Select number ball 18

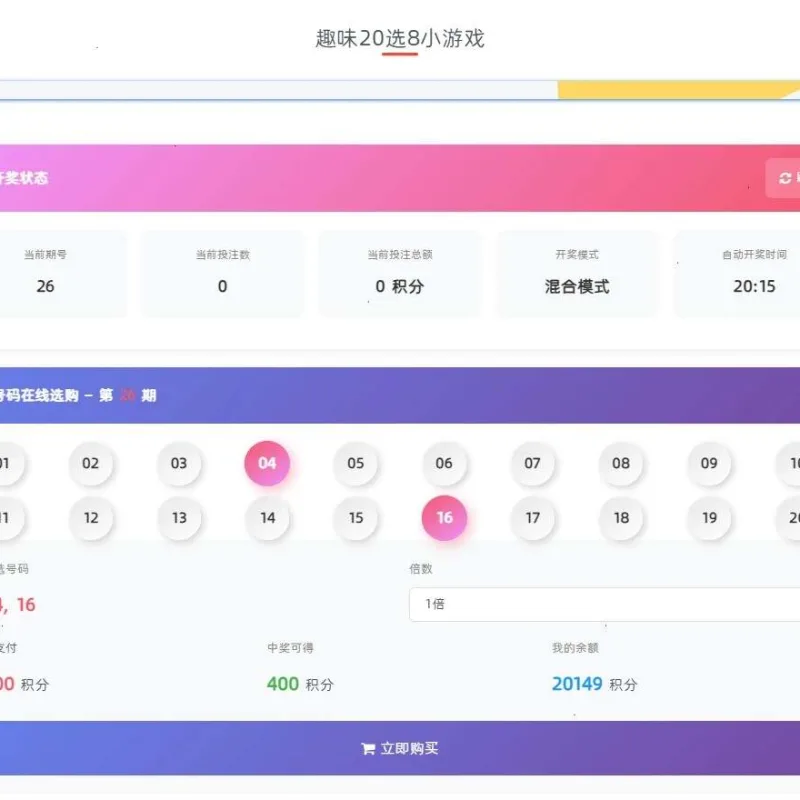click(x=621, y=518)
